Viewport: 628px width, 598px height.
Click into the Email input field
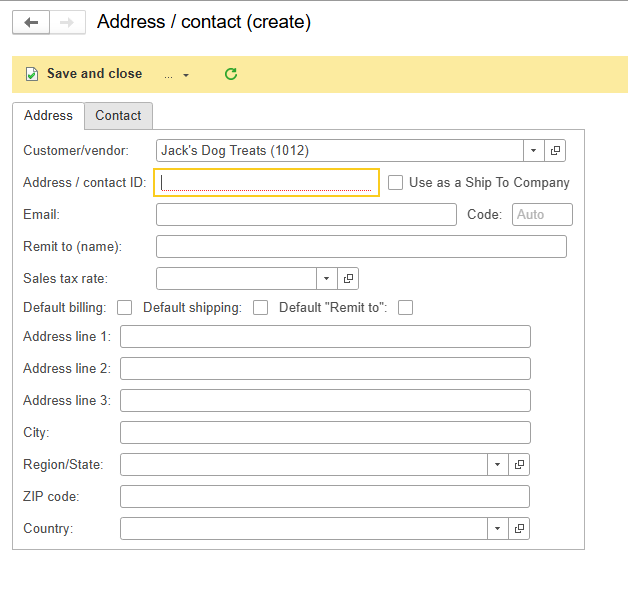[306, 215]
